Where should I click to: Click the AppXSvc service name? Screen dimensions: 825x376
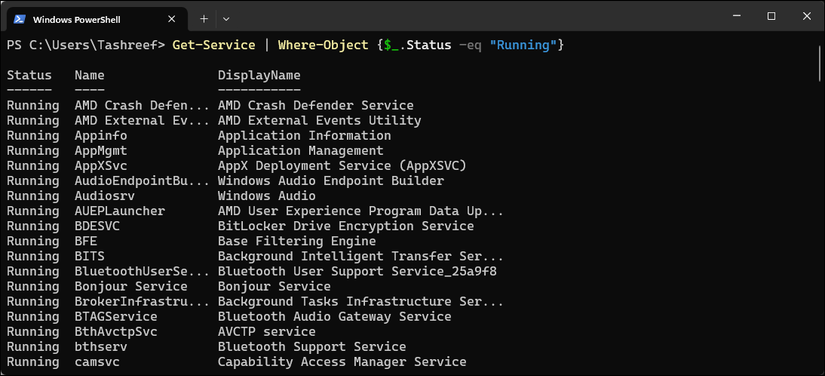(101, 166)
